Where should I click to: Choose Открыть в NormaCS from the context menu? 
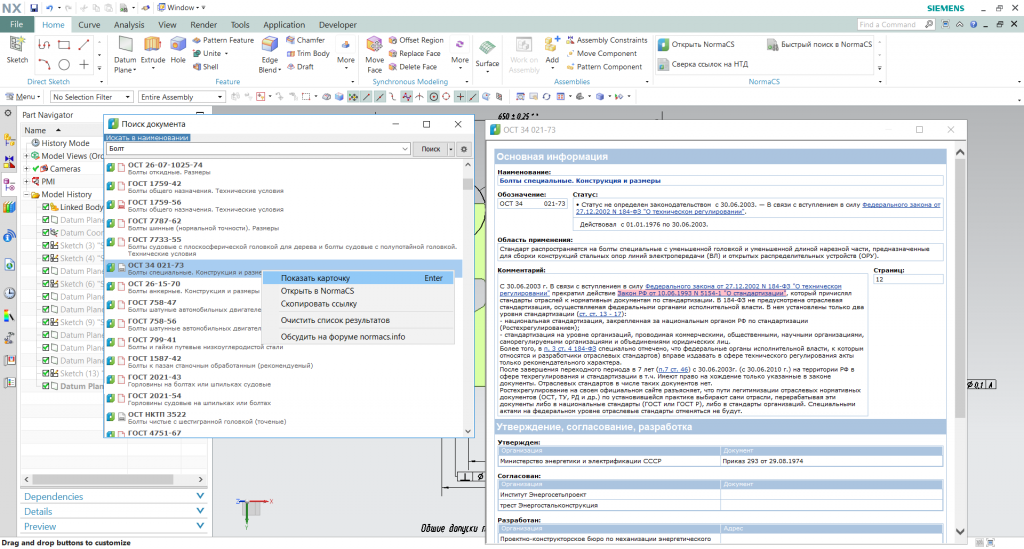click(x=358, y=291)
